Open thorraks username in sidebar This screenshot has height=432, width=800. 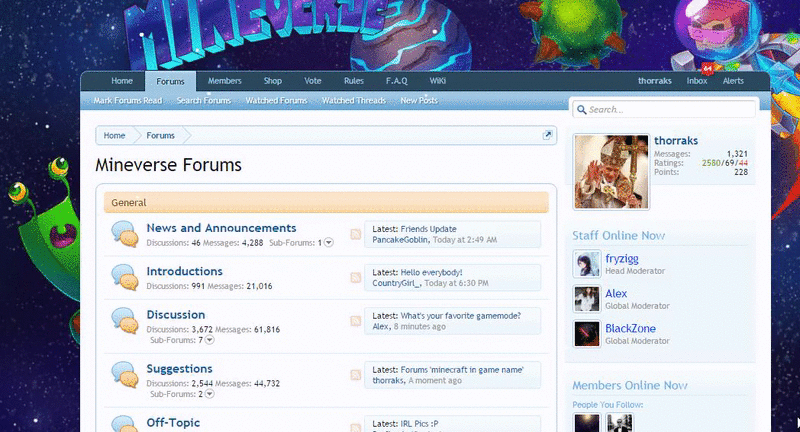[x=676, y=141]
